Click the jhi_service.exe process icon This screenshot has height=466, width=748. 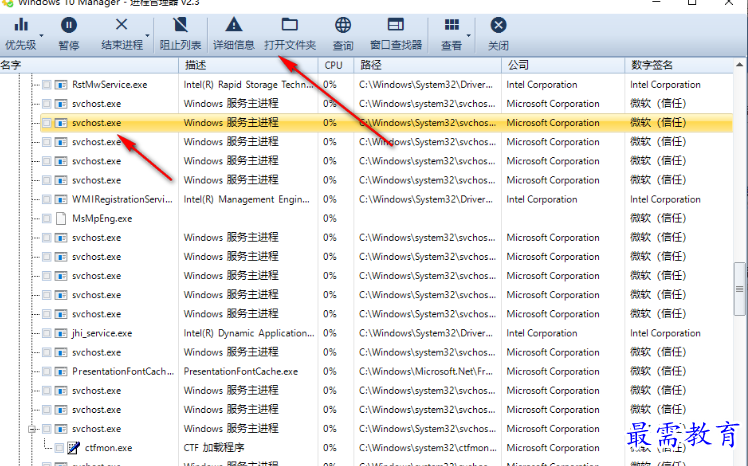click(61, 333)
